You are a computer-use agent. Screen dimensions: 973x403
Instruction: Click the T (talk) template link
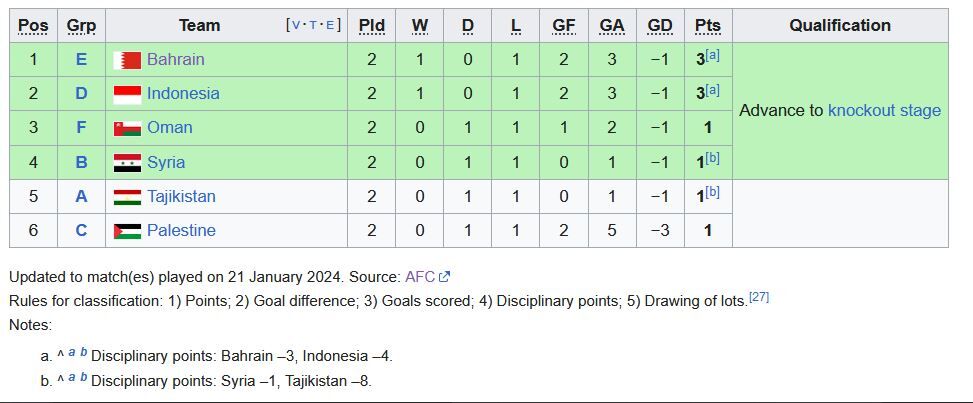[313, 25]
